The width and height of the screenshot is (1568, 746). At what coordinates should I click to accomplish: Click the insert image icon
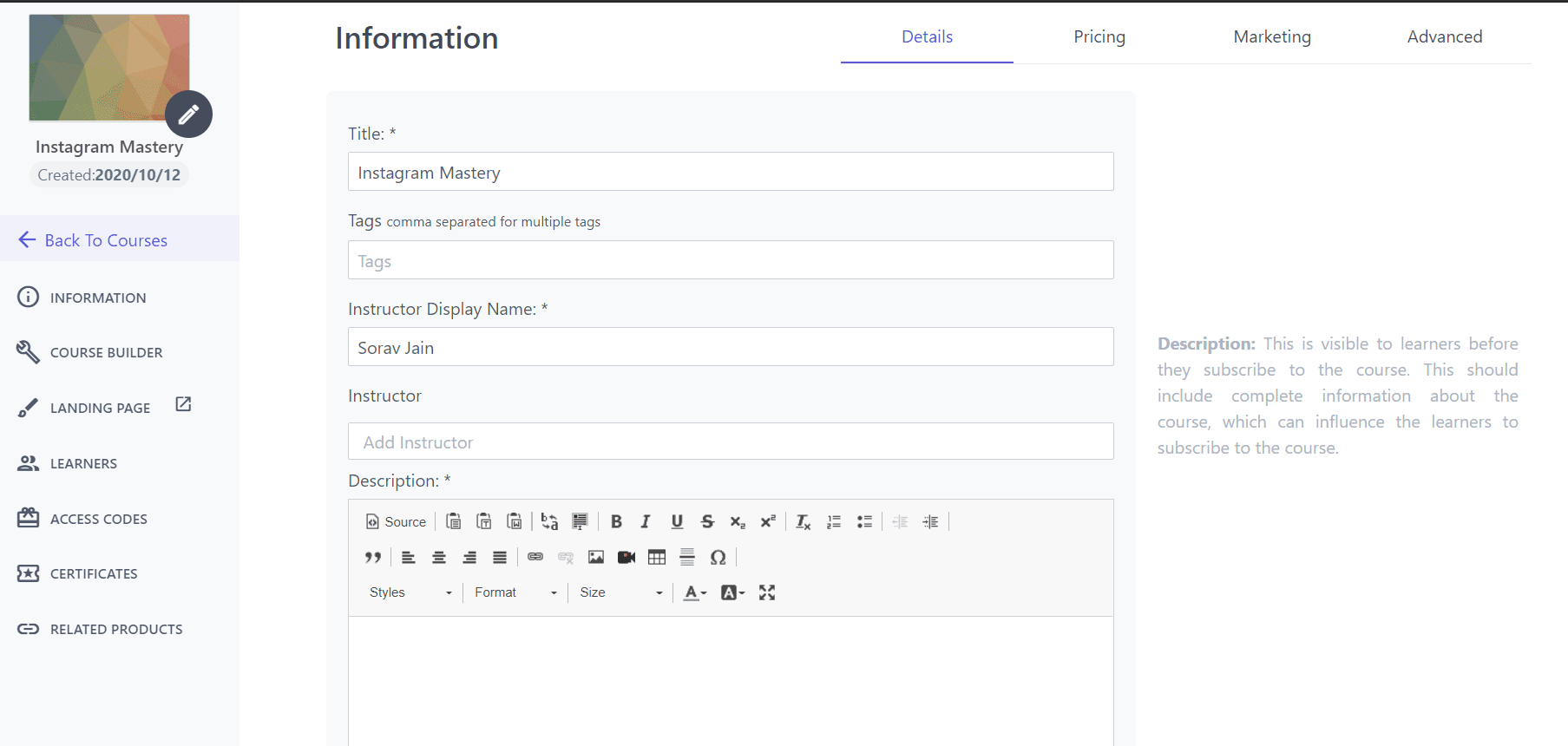(x=596, y=557)
